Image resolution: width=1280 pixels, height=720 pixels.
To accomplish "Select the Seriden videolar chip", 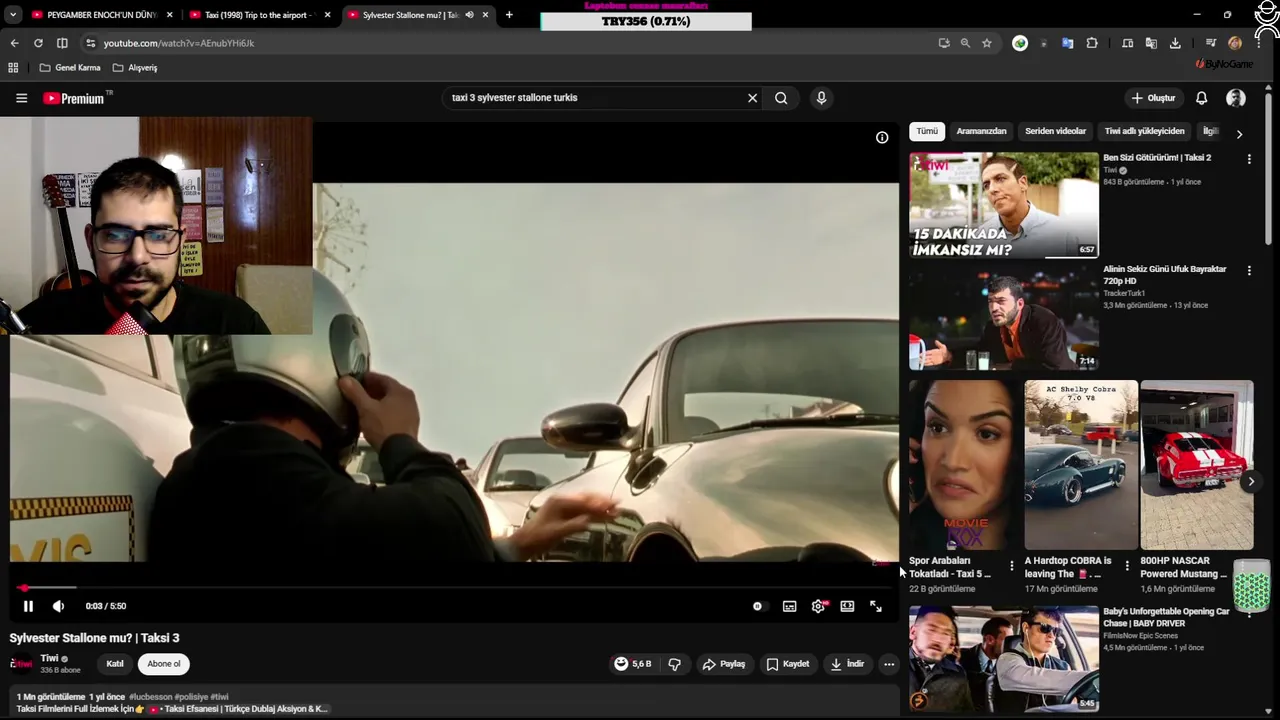I will tap(1055, 131).
